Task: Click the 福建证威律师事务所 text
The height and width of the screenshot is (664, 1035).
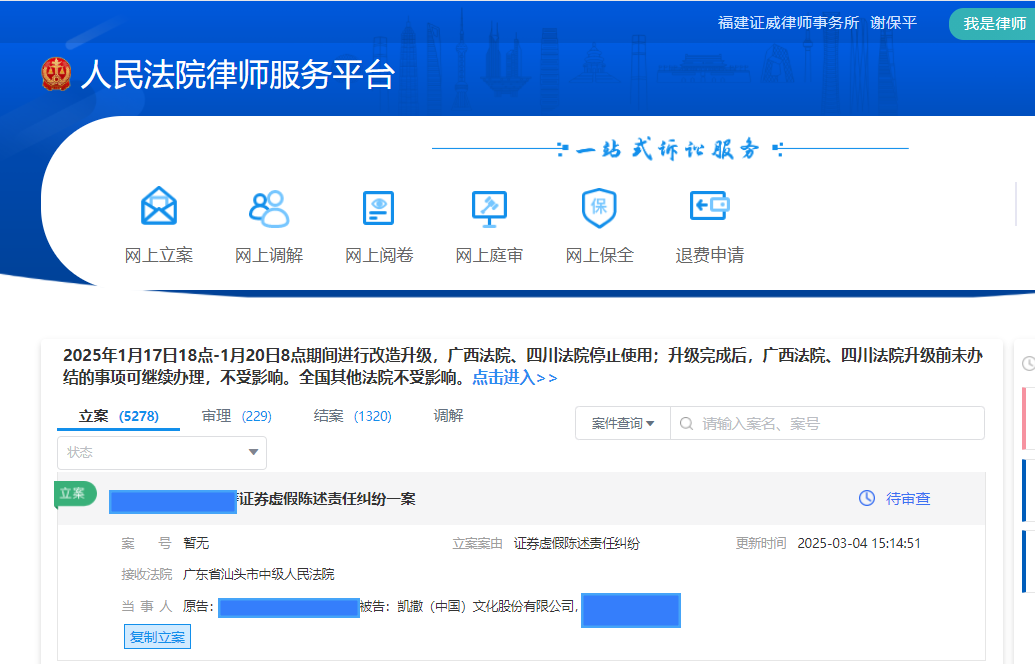Action: 788,23
